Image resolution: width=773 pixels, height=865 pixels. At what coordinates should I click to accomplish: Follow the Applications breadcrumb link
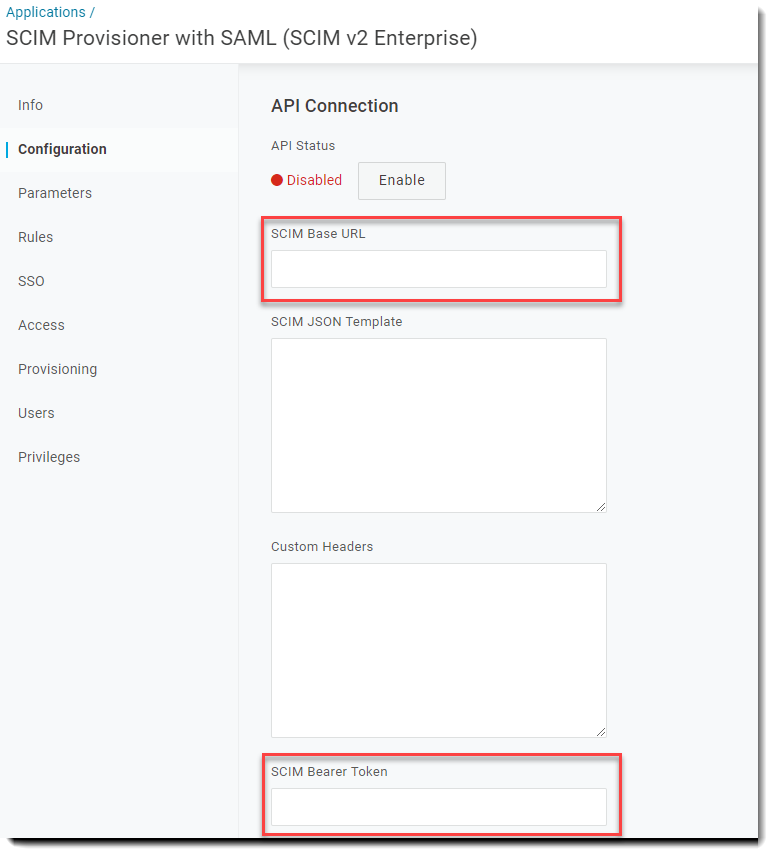point(46,12)
